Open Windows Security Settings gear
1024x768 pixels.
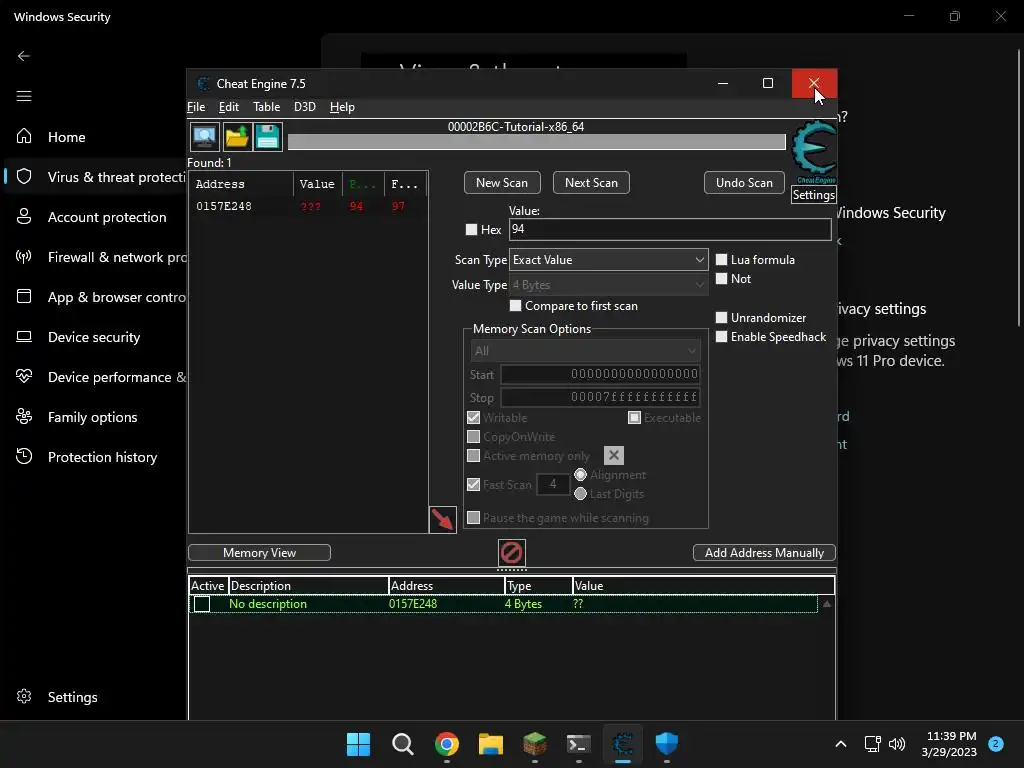pos(24,696)
